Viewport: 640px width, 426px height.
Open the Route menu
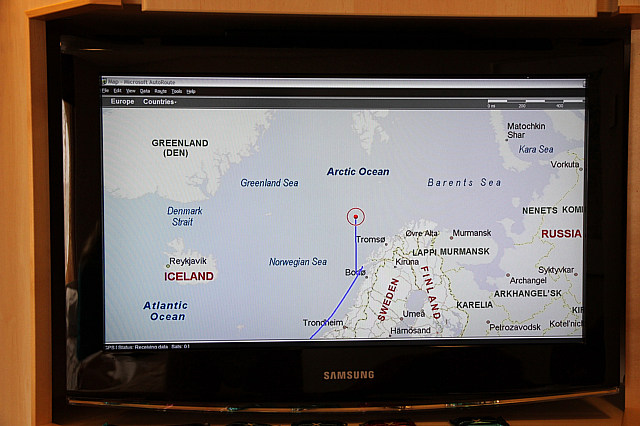[160, 91]
